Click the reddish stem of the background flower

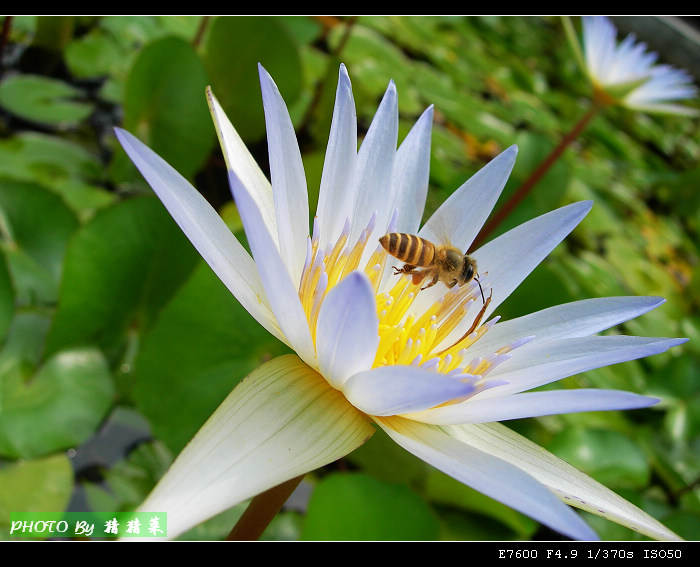click(540, 170)
